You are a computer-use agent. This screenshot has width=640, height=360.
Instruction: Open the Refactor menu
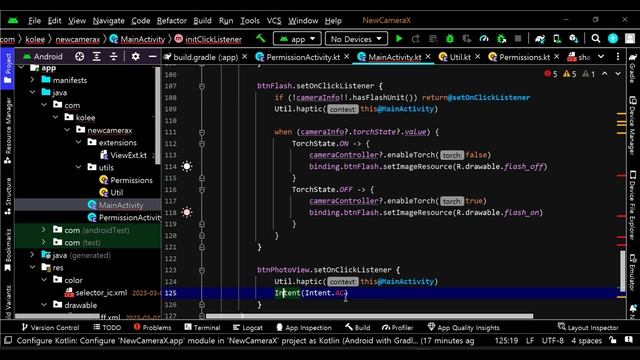(x=171, y=20)
